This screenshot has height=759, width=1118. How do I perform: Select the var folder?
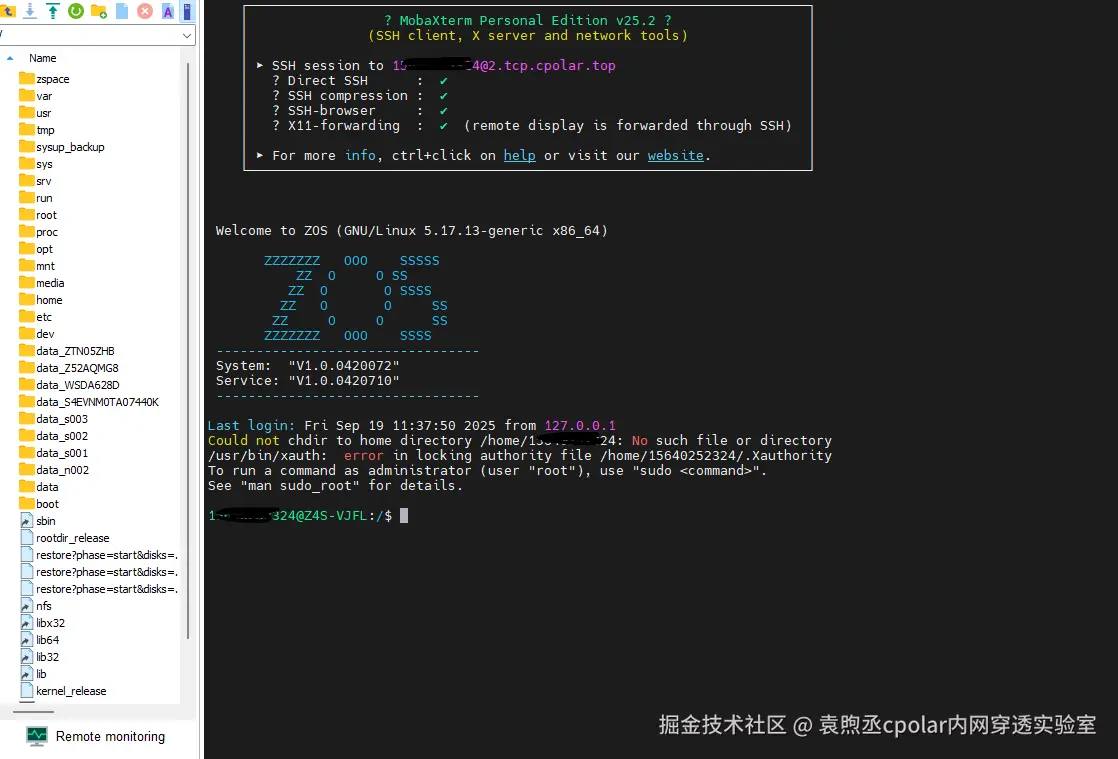(x=44, y=96)
